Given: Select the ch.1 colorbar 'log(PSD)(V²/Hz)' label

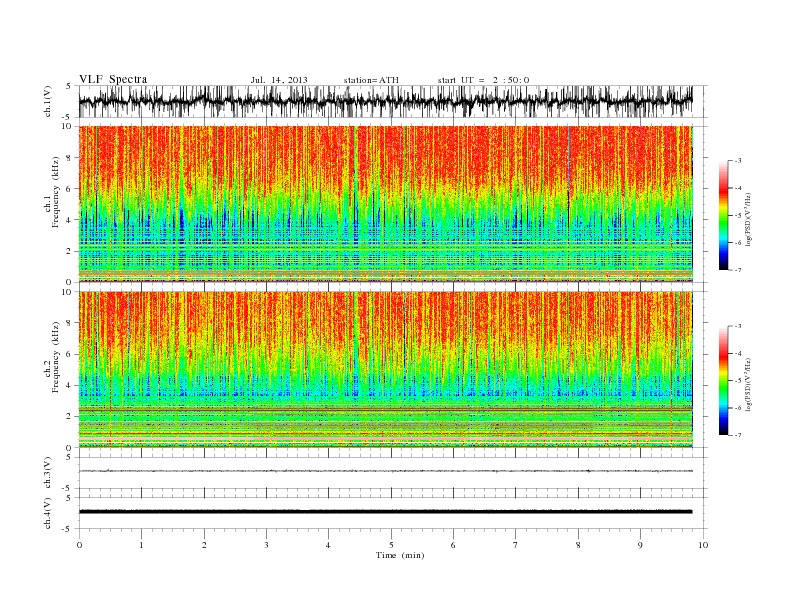Looking at the screenshot, I should (748, 218).
